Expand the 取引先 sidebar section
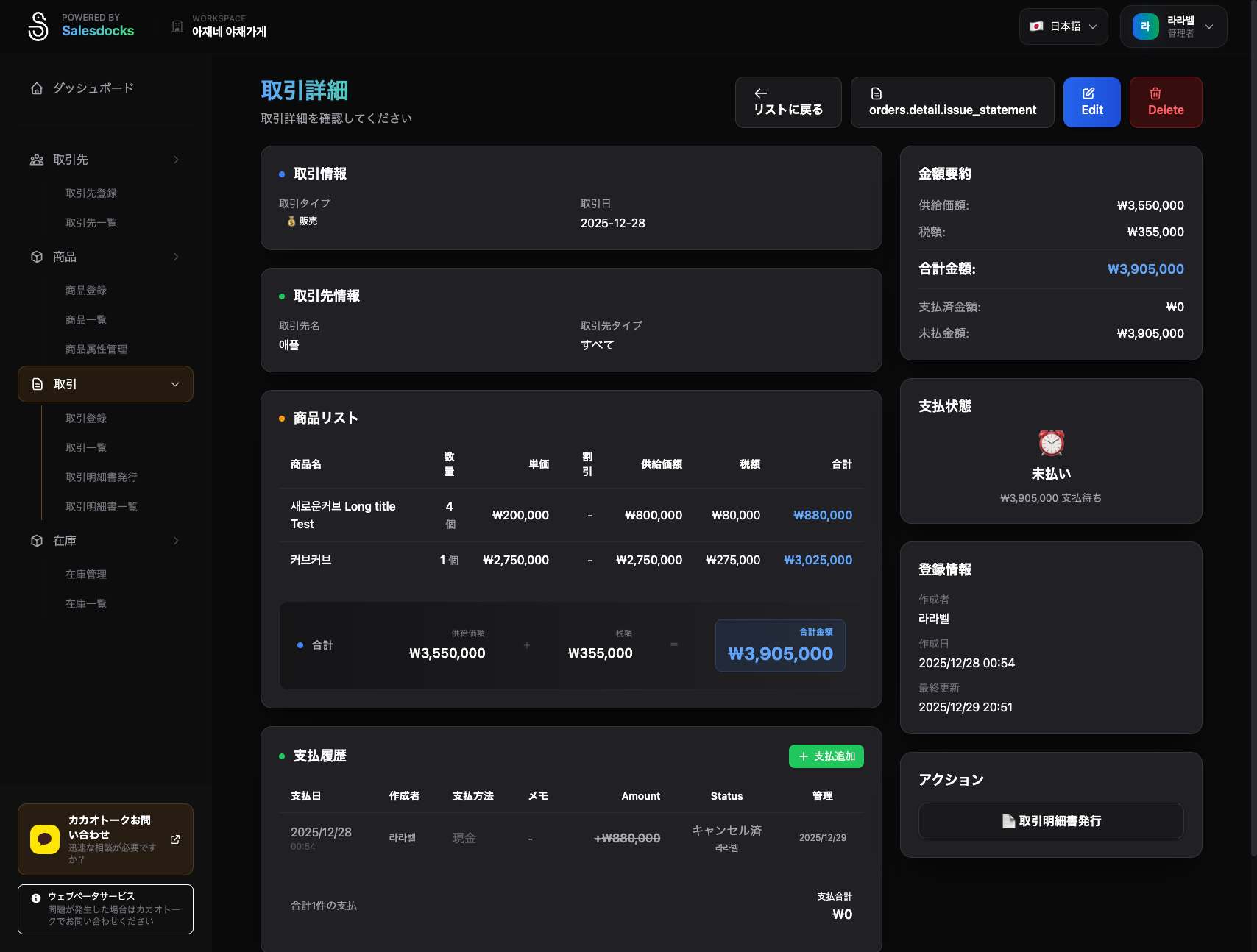This screenshot has height=952, width=1257. coord(105,160)
